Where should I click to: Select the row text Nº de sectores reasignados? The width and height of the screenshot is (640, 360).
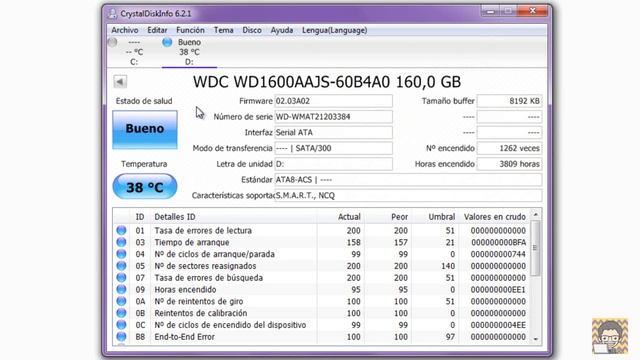click(205, 266)
